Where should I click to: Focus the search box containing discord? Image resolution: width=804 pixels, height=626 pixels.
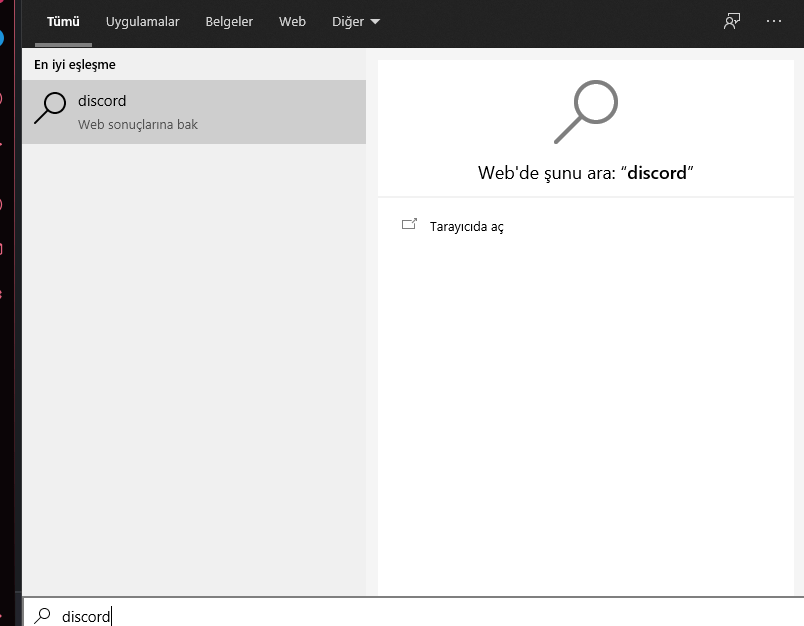413,612
